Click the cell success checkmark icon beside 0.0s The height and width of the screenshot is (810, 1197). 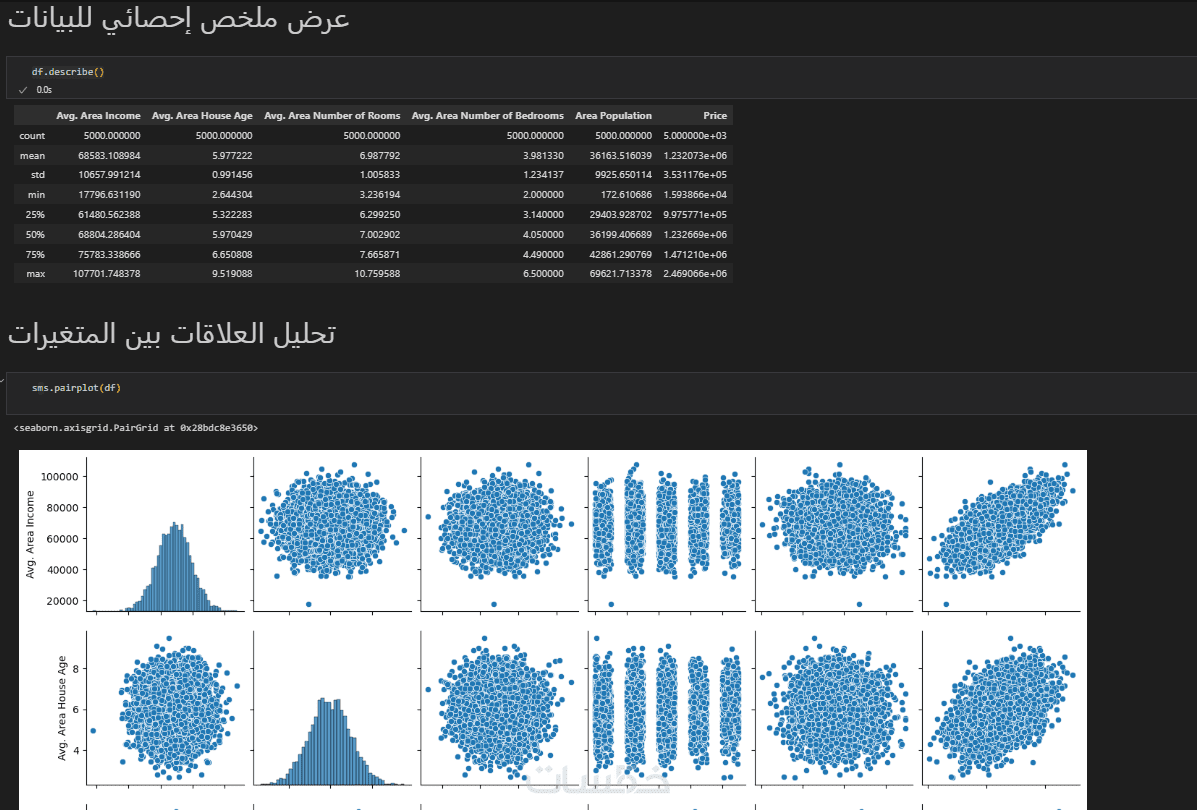click(x=23, y=90)
